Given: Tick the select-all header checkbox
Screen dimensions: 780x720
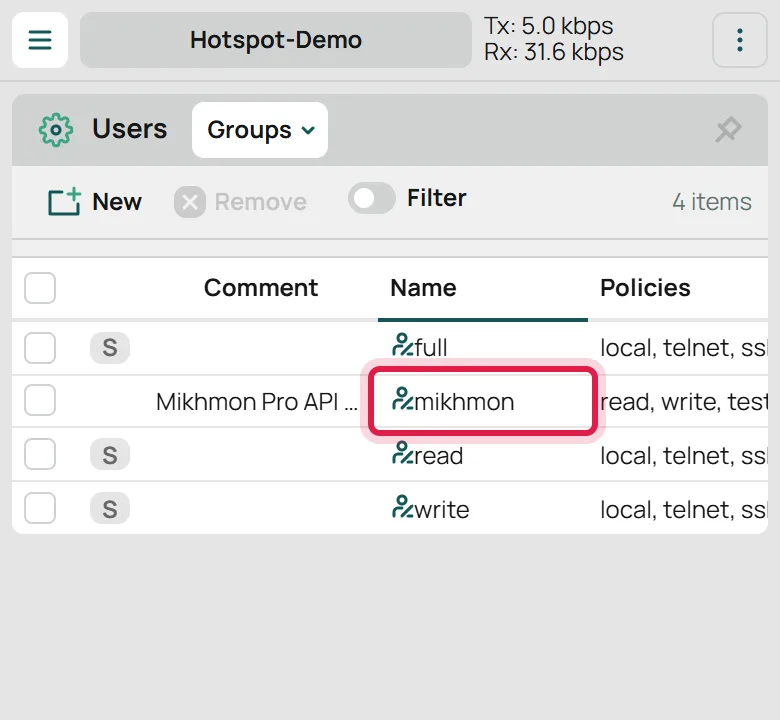Looking at the screenshot, I should click(40, 288).
